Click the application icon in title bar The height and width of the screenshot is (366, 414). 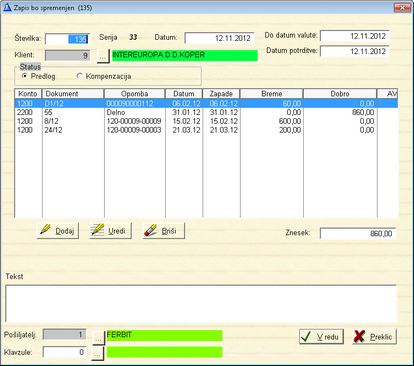click(x=7, y=7)
